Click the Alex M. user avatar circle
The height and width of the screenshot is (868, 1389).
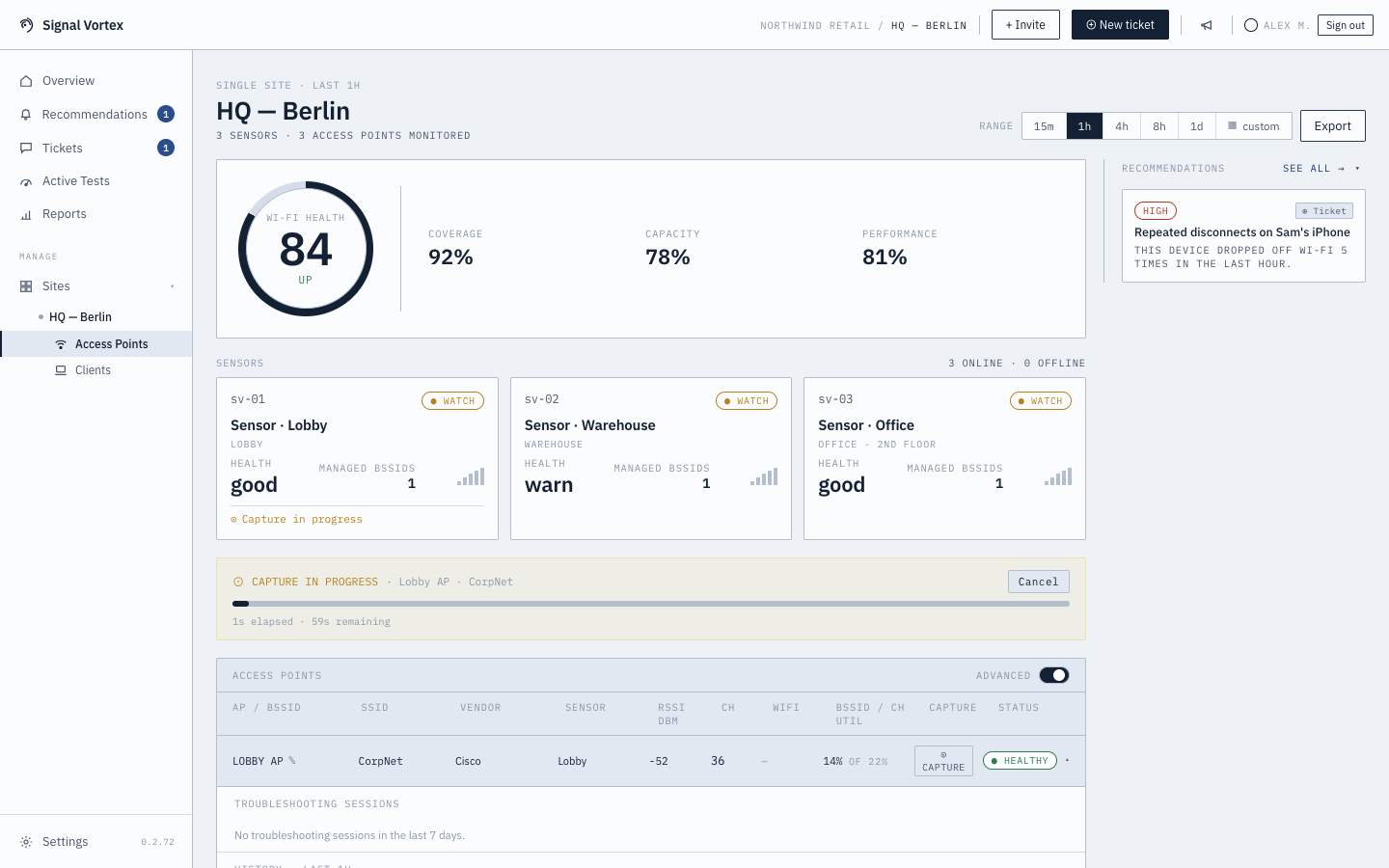[x=1251, y=25]
